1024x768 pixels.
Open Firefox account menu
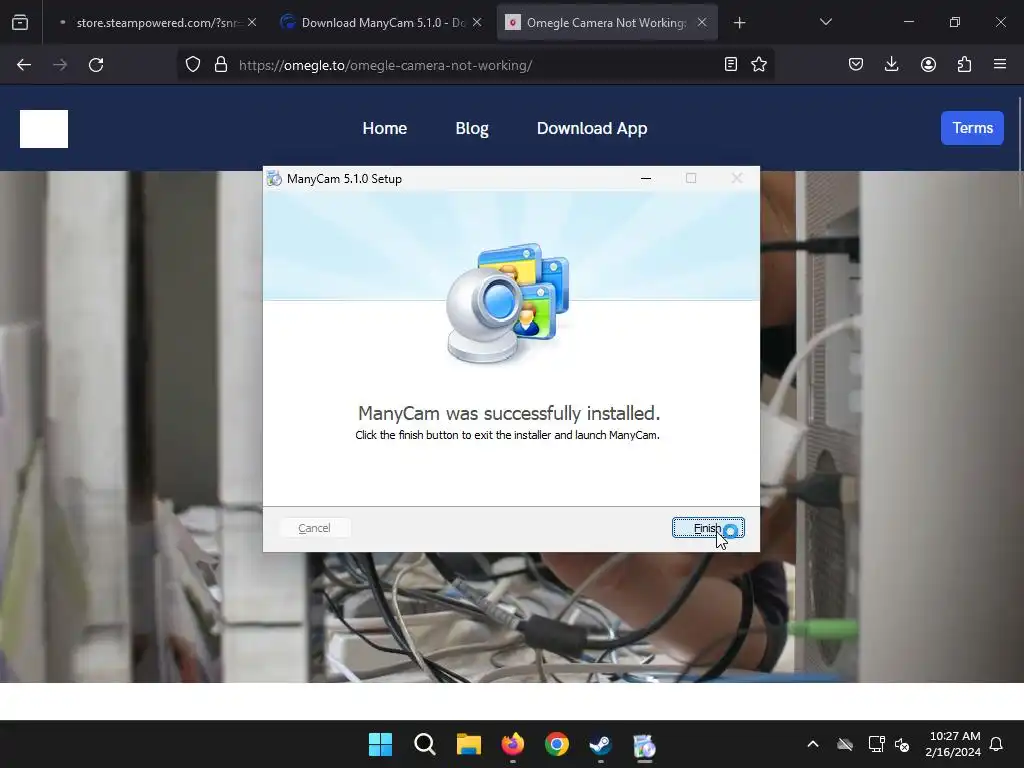tap(928, 65)
